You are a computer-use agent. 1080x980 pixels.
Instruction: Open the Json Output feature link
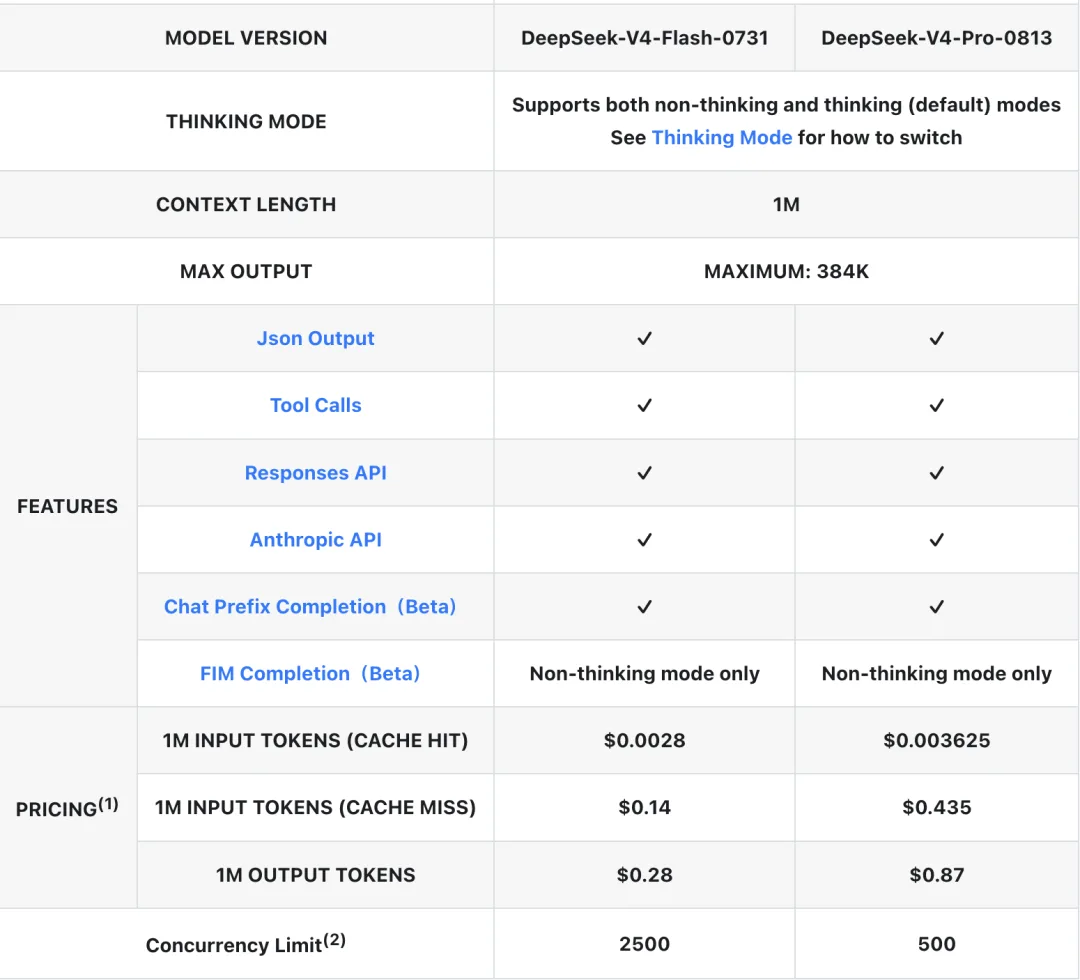click(315, 338)
